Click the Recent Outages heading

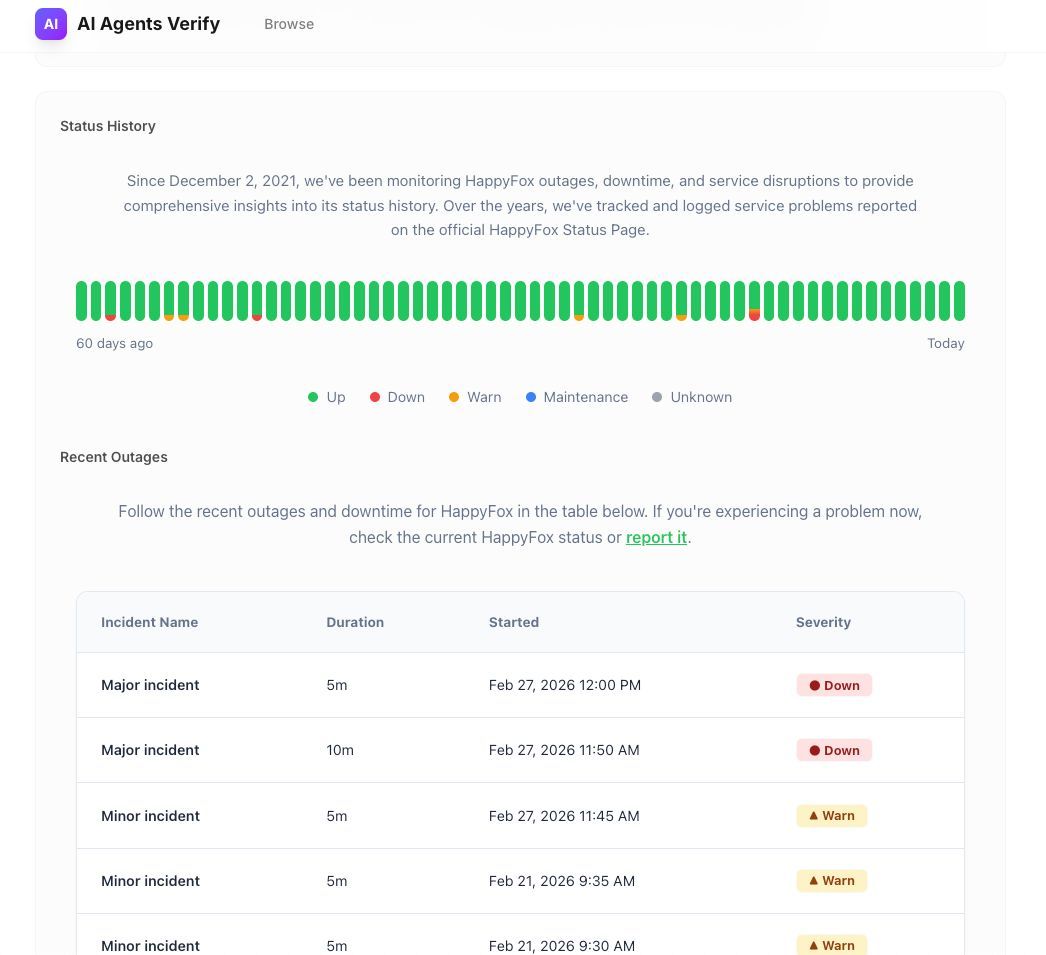tap(113, 457)
